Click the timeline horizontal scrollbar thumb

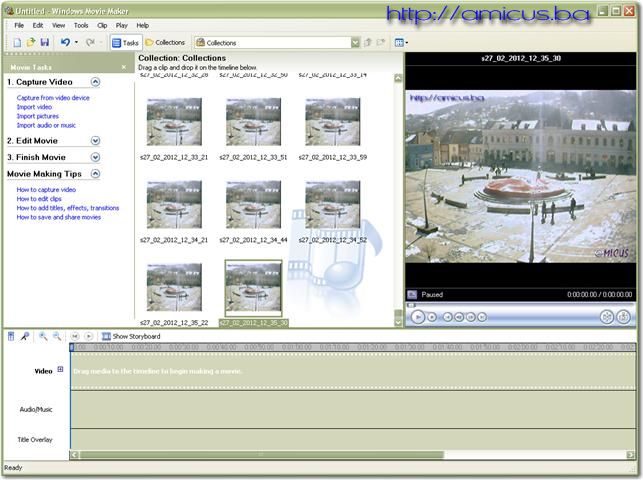(x=262, y=455)
